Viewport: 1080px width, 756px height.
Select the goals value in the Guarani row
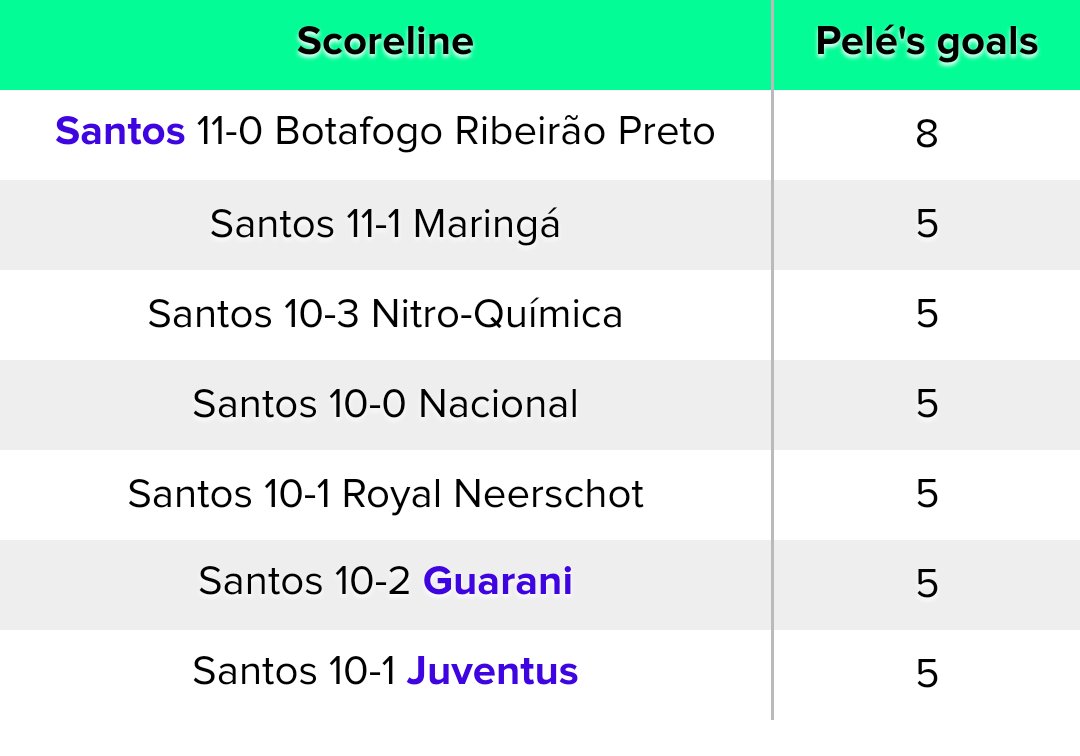click(926, 584)
